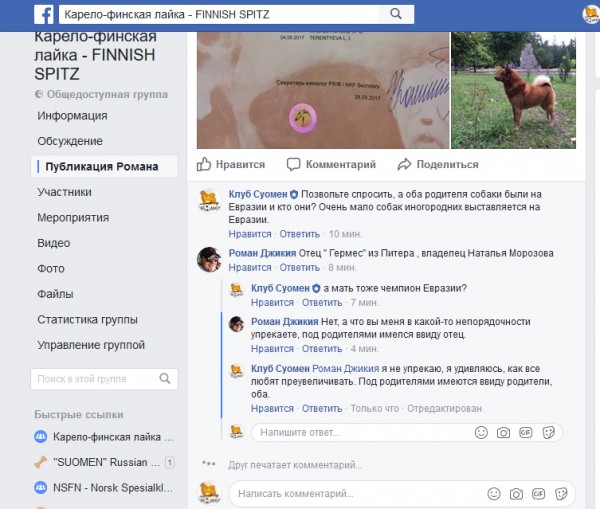This screenshot has width=600, height=509.
Task: Open Участники section in sidebar
Action: tap(64, 192)
